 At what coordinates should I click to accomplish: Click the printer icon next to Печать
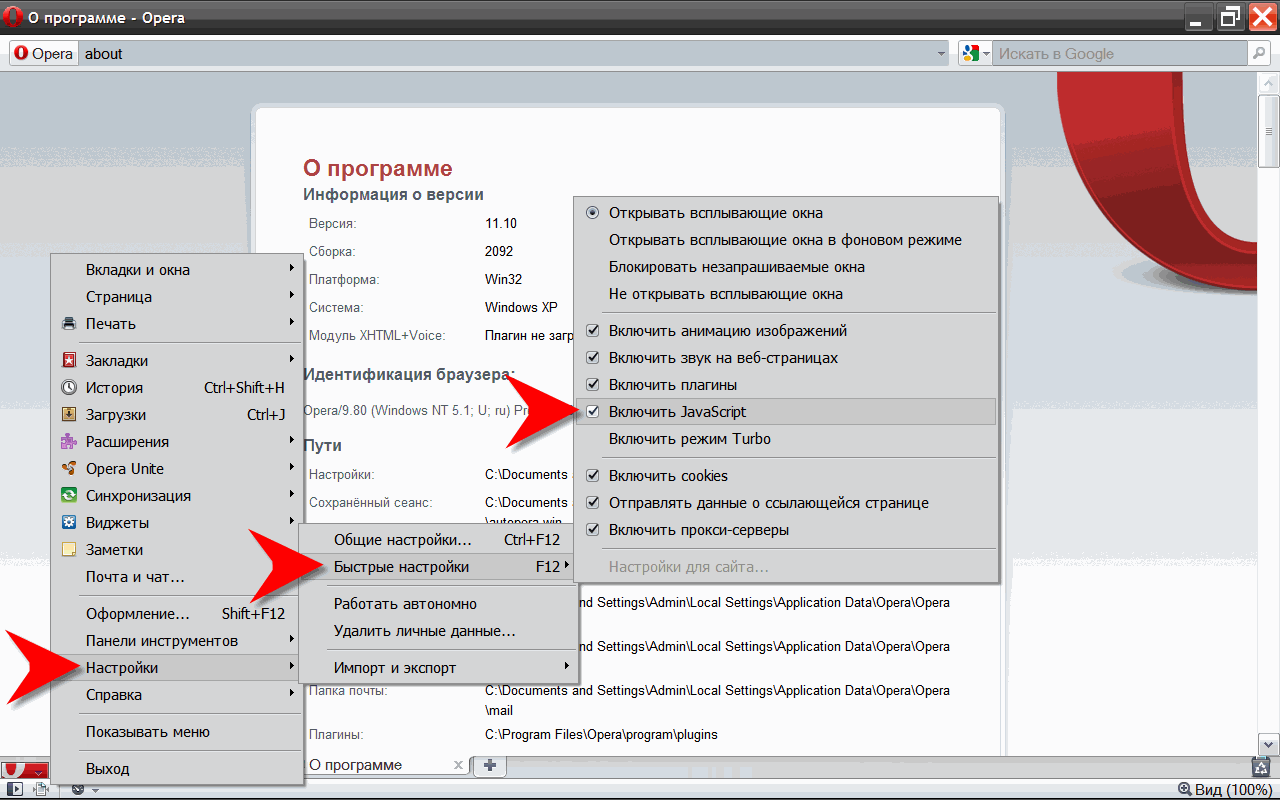69,324
